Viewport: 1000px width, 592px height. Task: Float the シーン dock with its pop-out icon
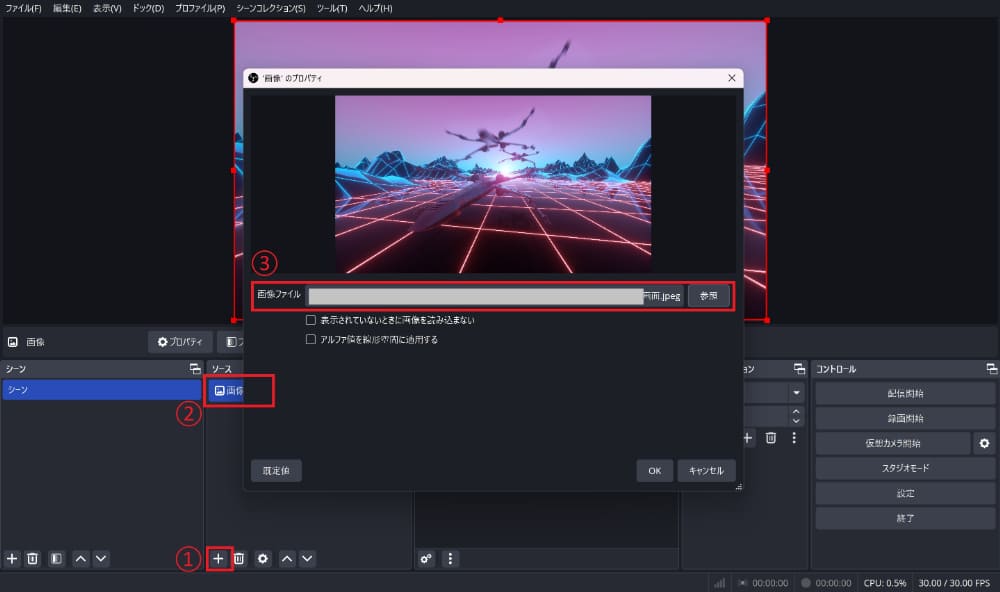click(x=195, y=369)
